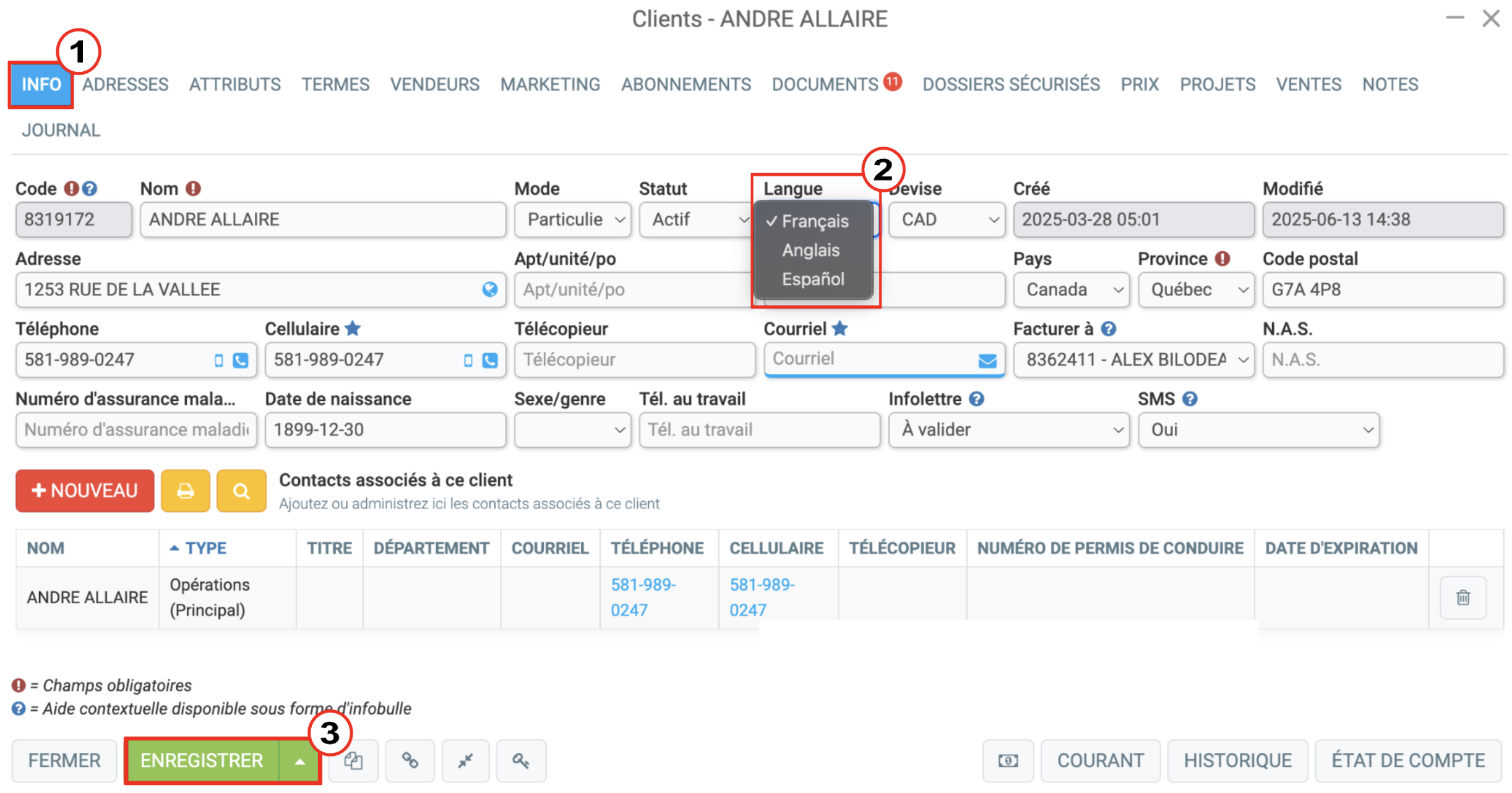This screenshot has height=793, width=1512.
Task: Click the yellow search contacts icon
Action: pyautogui.click(x=241, y=491)
